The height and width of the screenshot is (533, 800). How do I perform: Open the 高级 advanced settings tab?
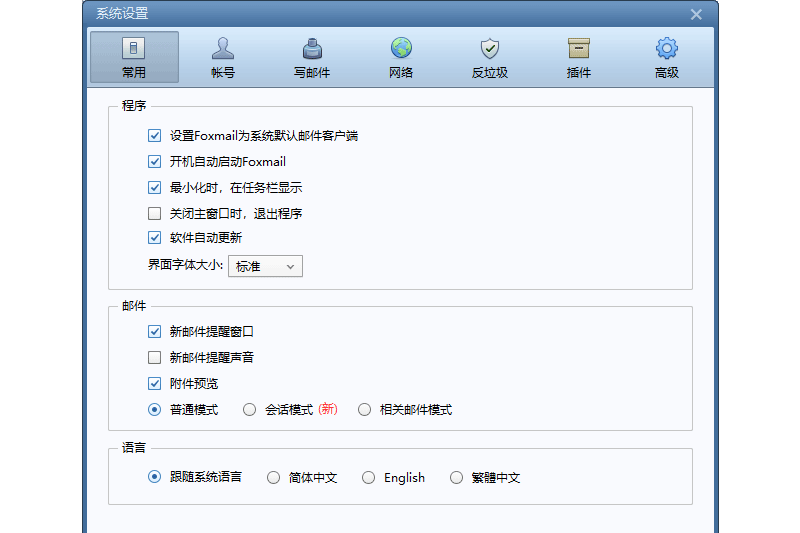pyautogui.click(x=667, y=57)
